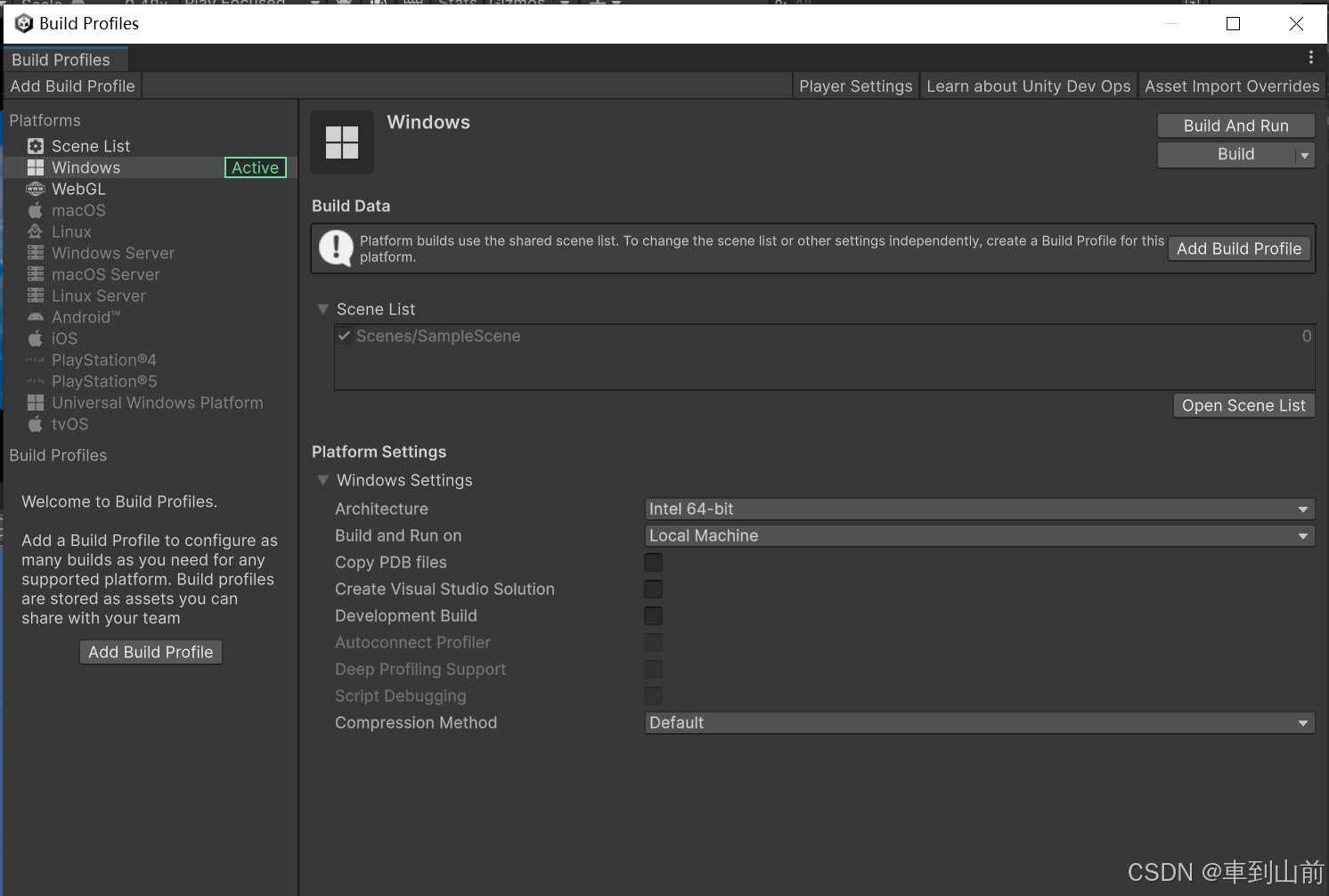Screen dimensions: 1329x896
Task: Click the Linux penguin icon
Action: tap(36, 232)
